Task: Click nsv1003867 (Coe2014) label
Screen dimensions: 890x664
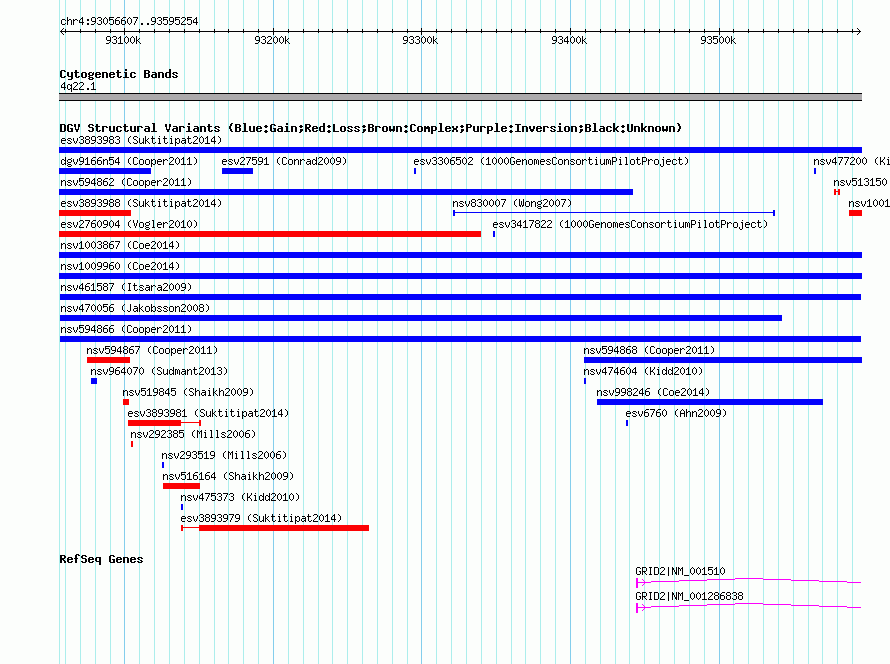Action: point(120,245)
